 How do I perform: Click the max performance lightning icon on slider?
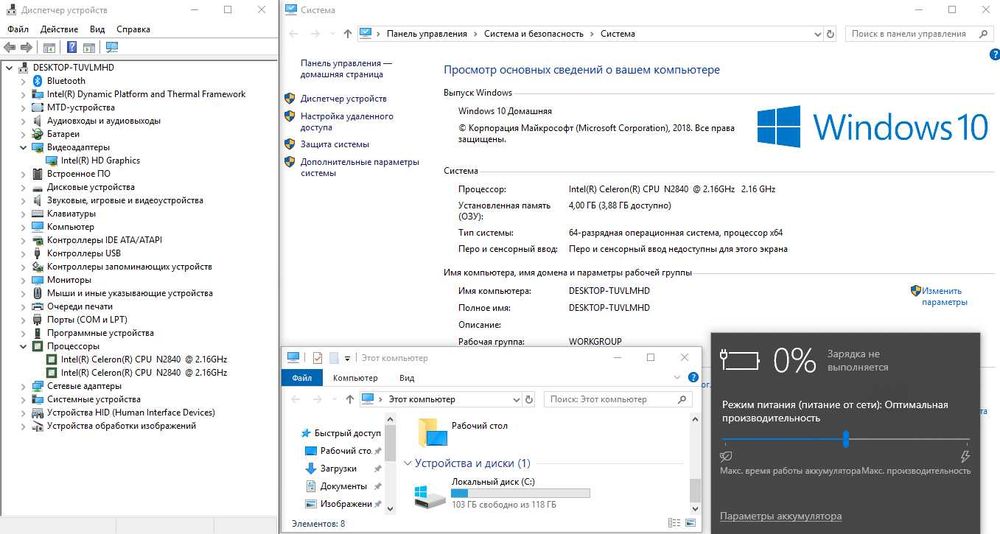[x=965, y=456]
